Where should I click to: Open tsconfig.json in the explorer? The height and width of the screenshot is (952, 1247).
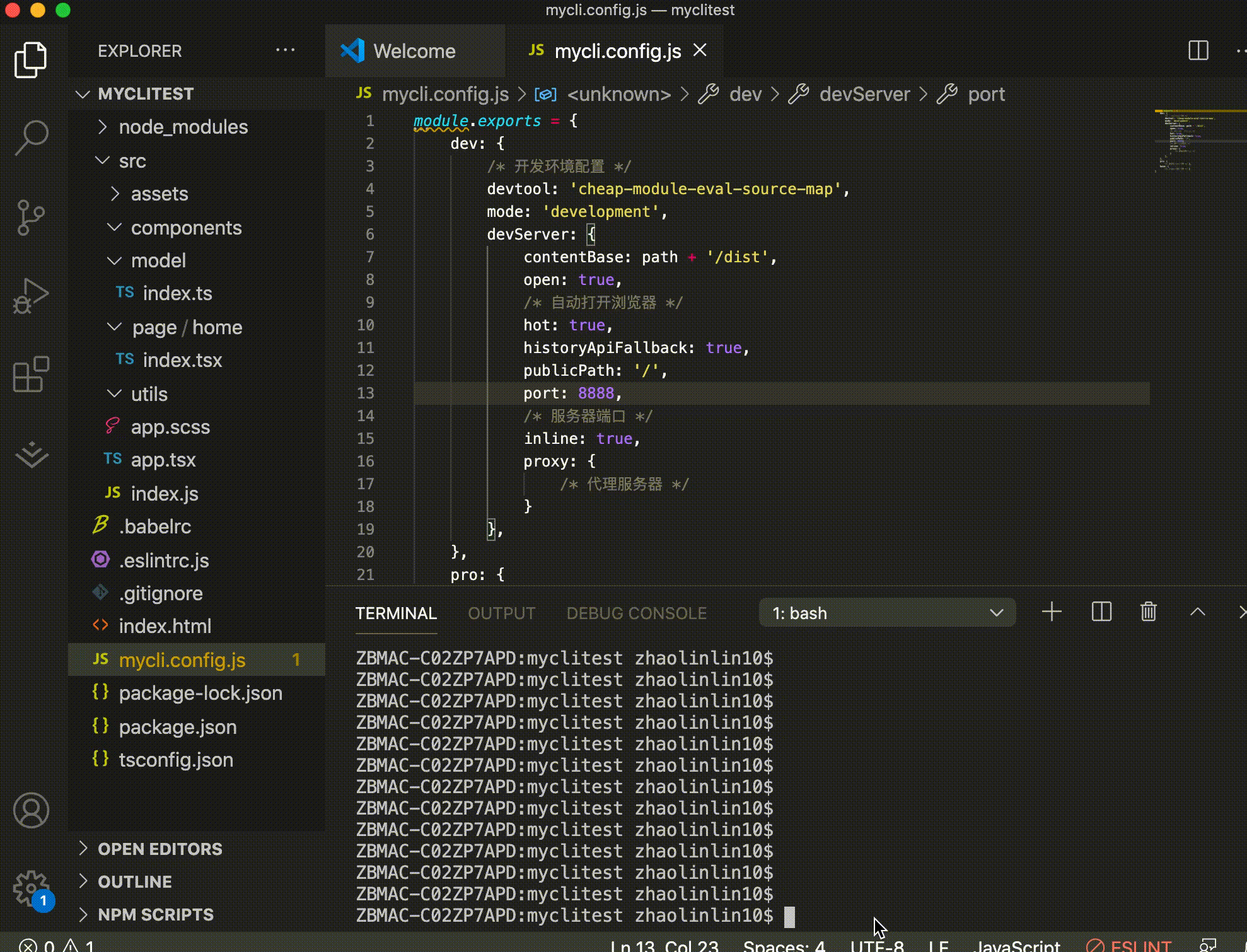(196, 760)
